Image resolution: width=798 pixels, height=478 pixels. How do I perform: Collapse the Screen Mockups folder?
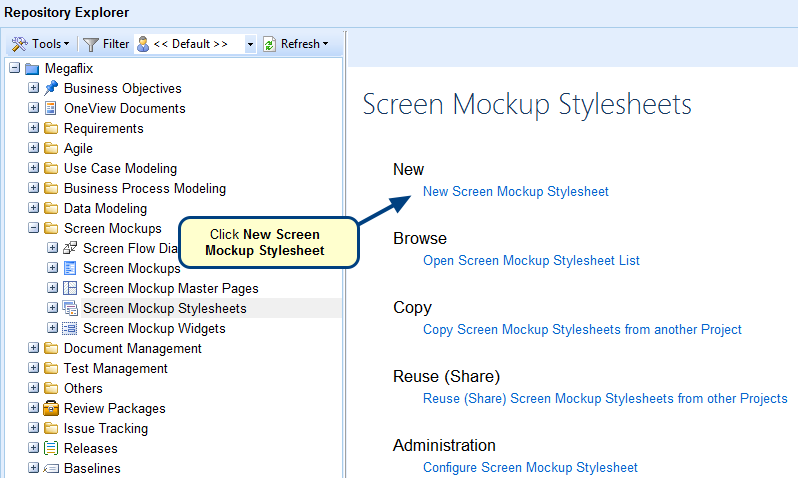pos(33,228)
